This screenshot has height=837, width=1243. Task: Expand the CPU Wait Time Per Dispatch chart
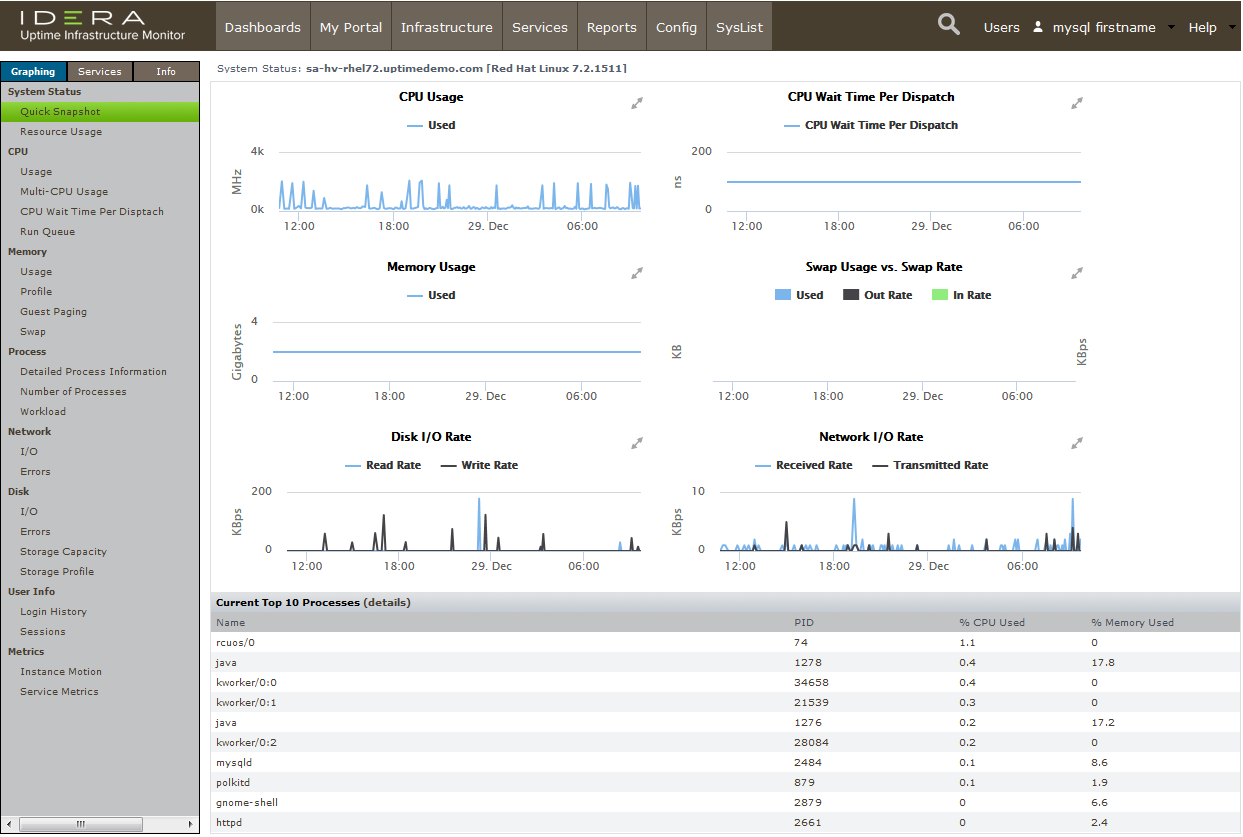[x=1077, y=103]
